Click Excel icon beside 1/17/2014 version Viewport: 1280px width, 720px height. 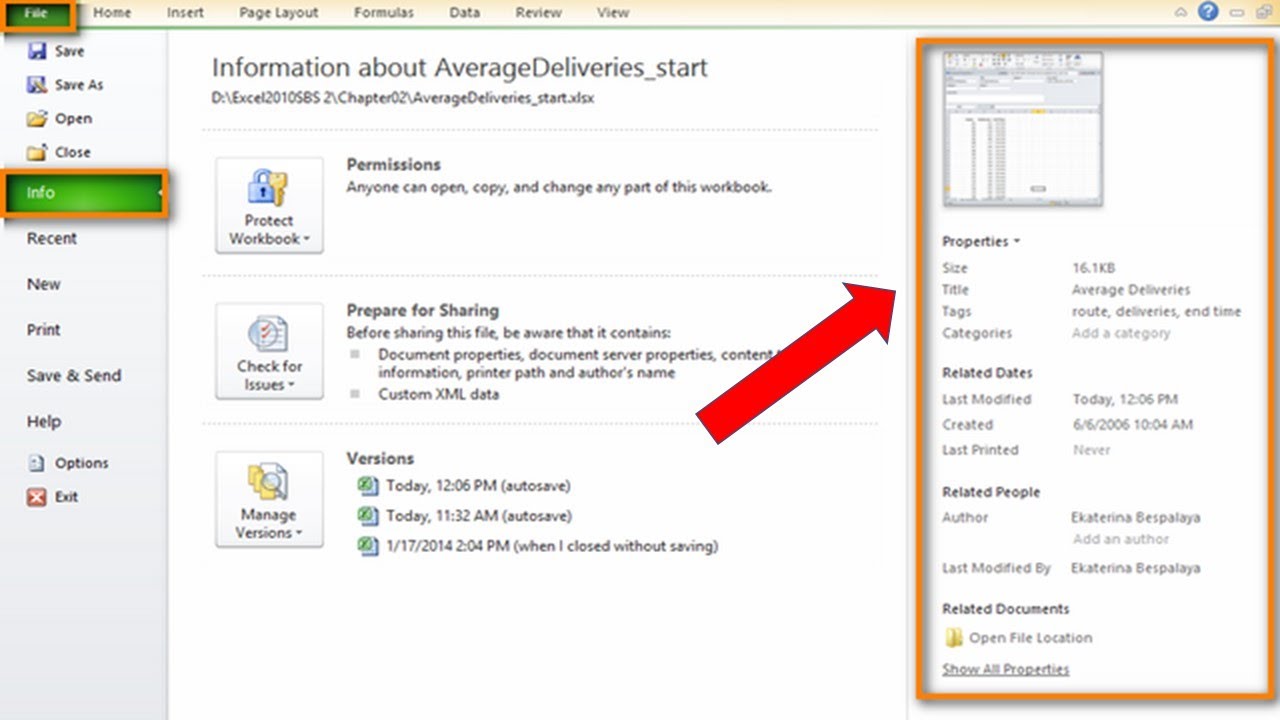coord(368,546)
